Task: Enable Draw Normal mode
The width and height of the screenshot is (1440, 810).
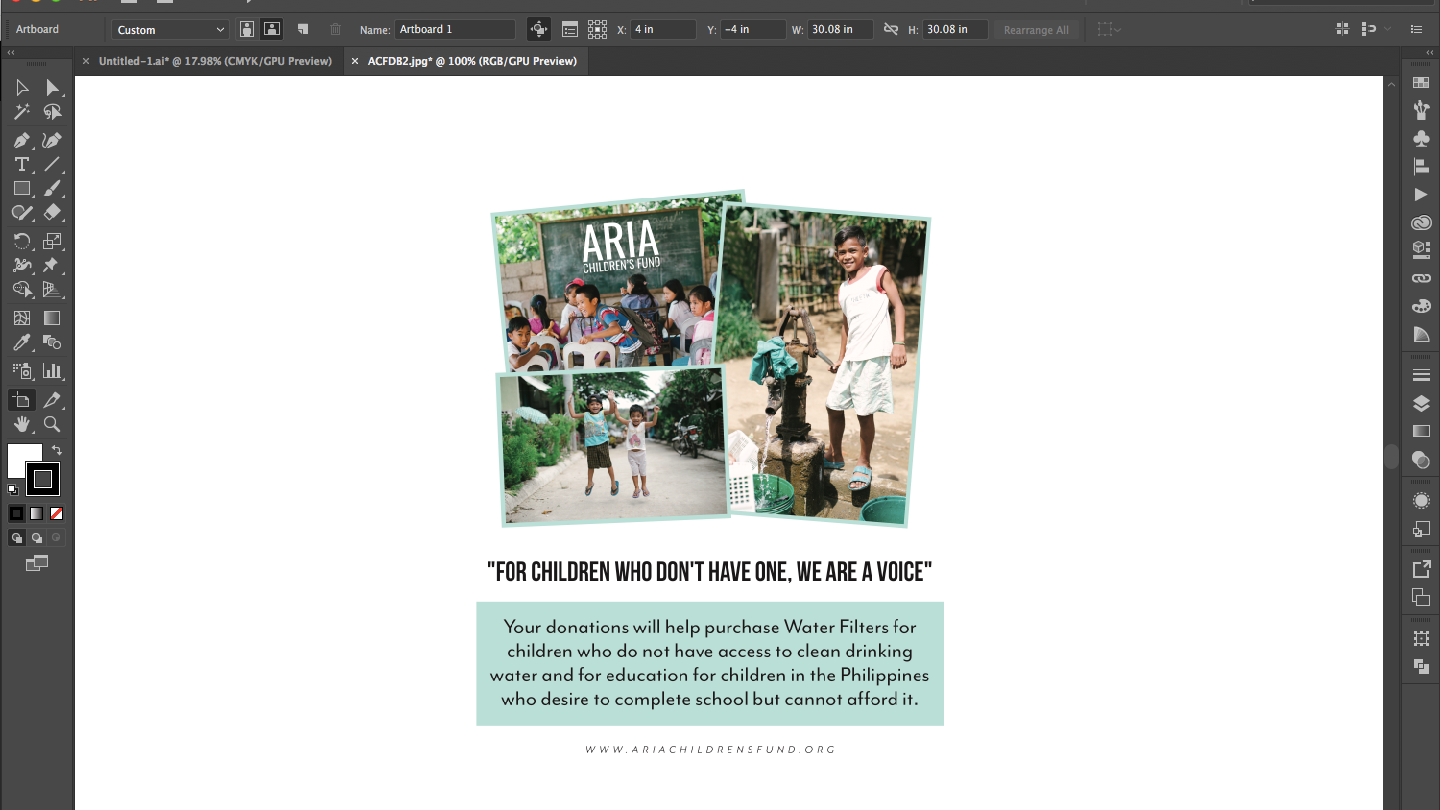Action: tap(16, 538)
